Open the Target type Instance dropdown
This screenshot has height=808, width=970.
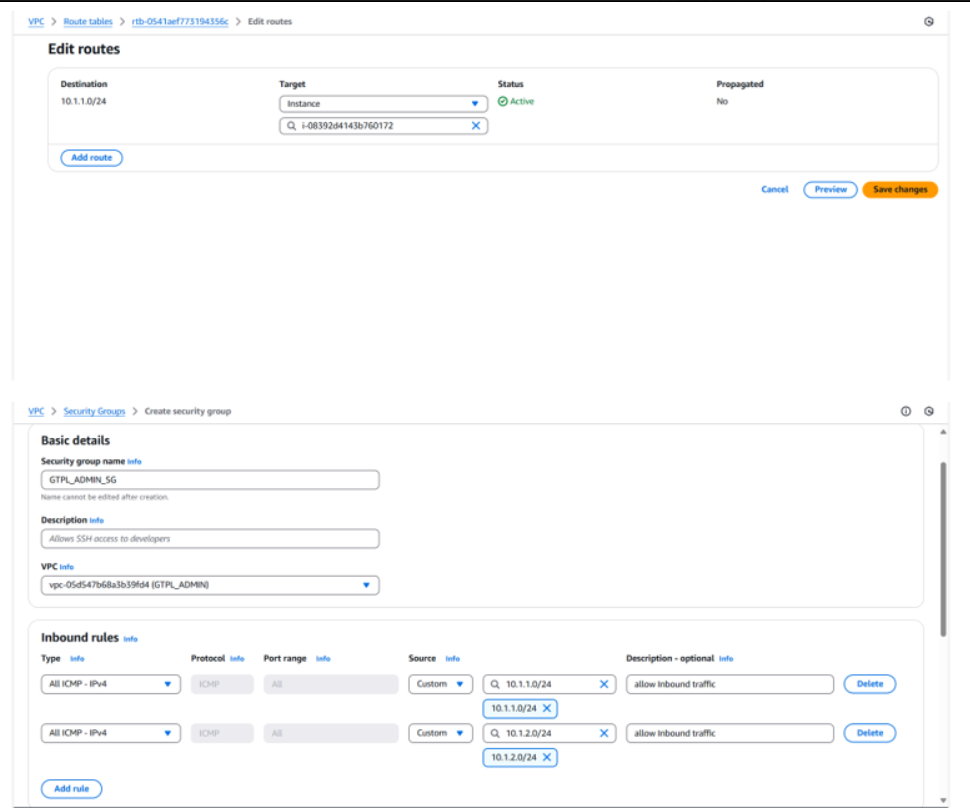383,103
